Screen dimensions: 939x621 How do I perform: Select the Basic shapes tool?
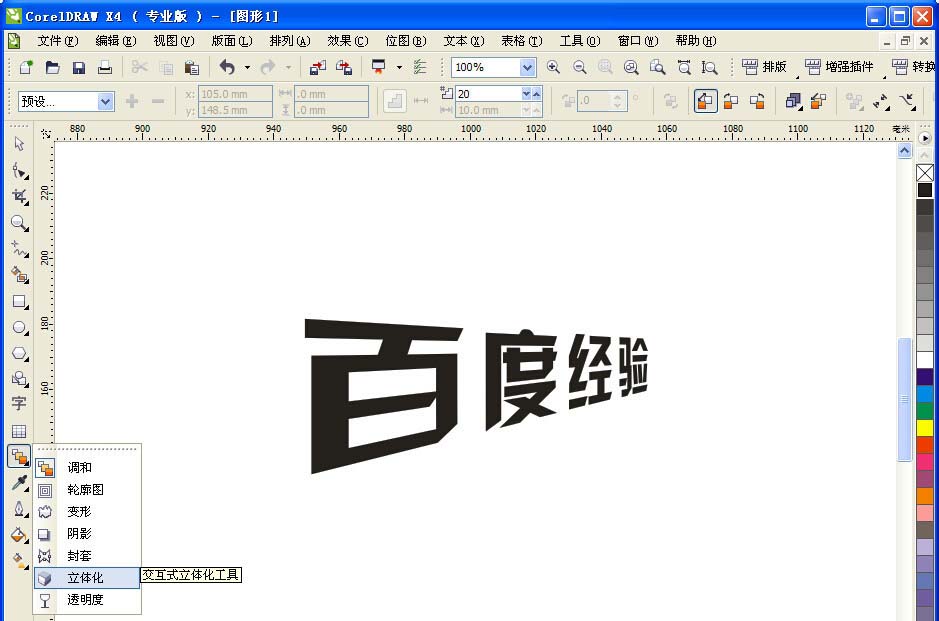pos(19,378)
